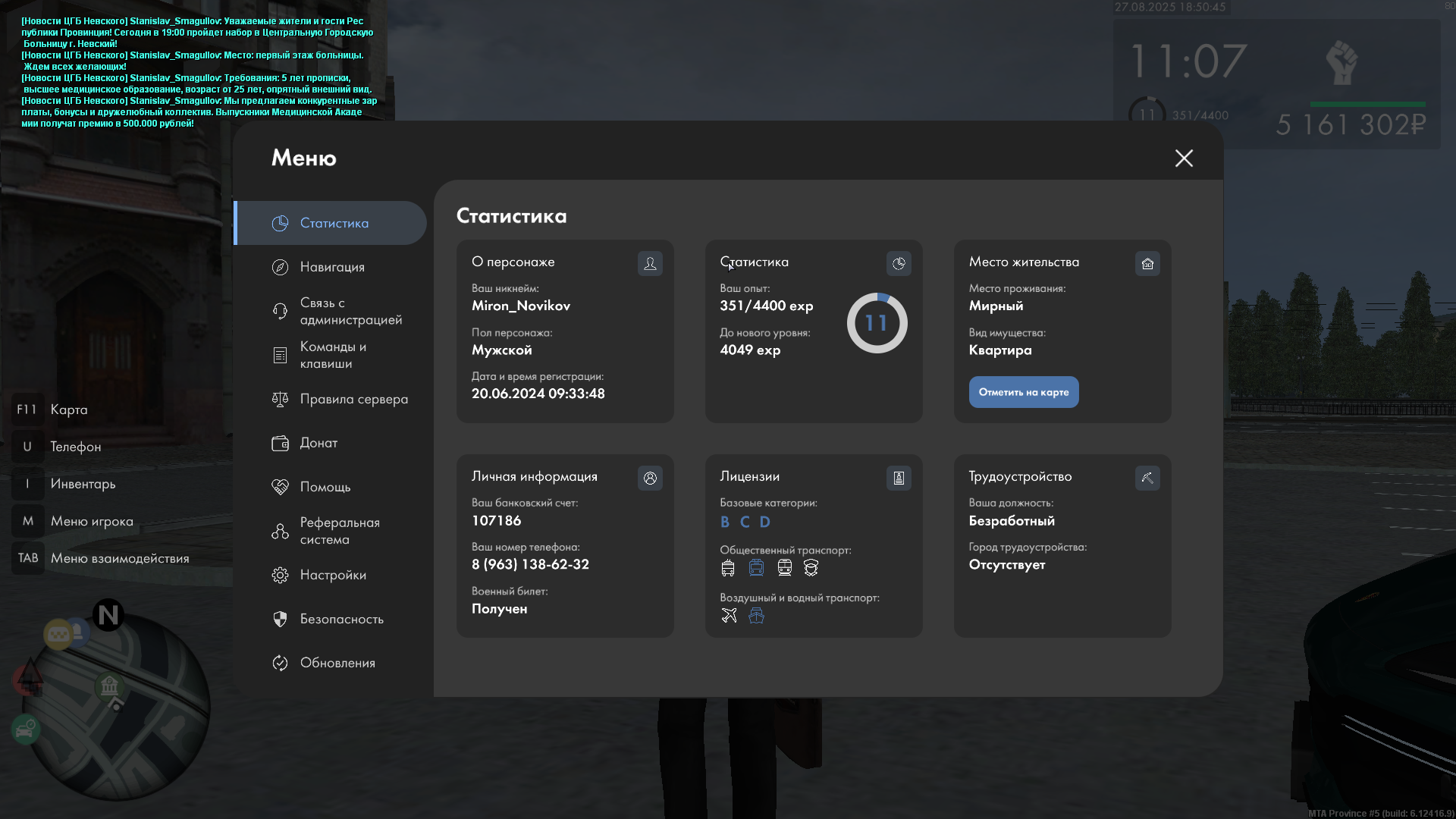Close the Меню window with X
Viewport: 1456px width, 819px height.
coord(1184,158)
